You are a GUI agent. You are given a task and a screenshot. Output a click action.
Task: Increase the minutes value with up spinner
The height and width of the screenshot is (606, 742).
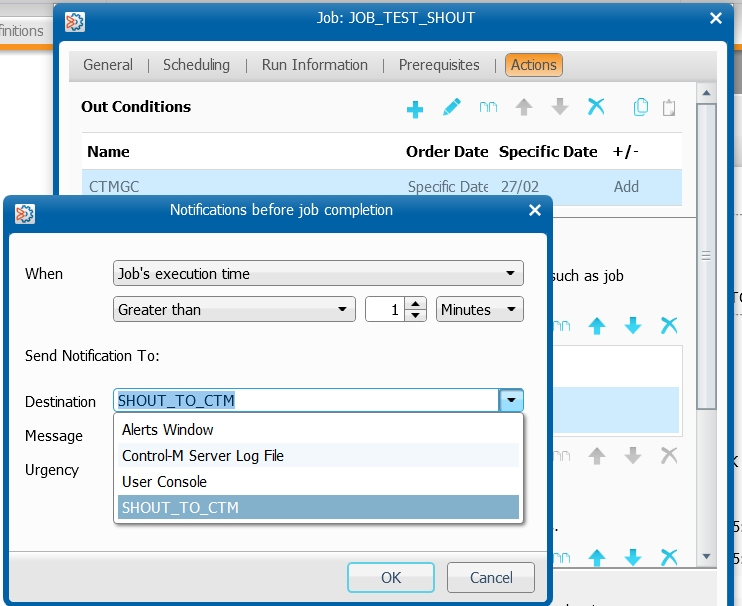click(x=415, y=304)
